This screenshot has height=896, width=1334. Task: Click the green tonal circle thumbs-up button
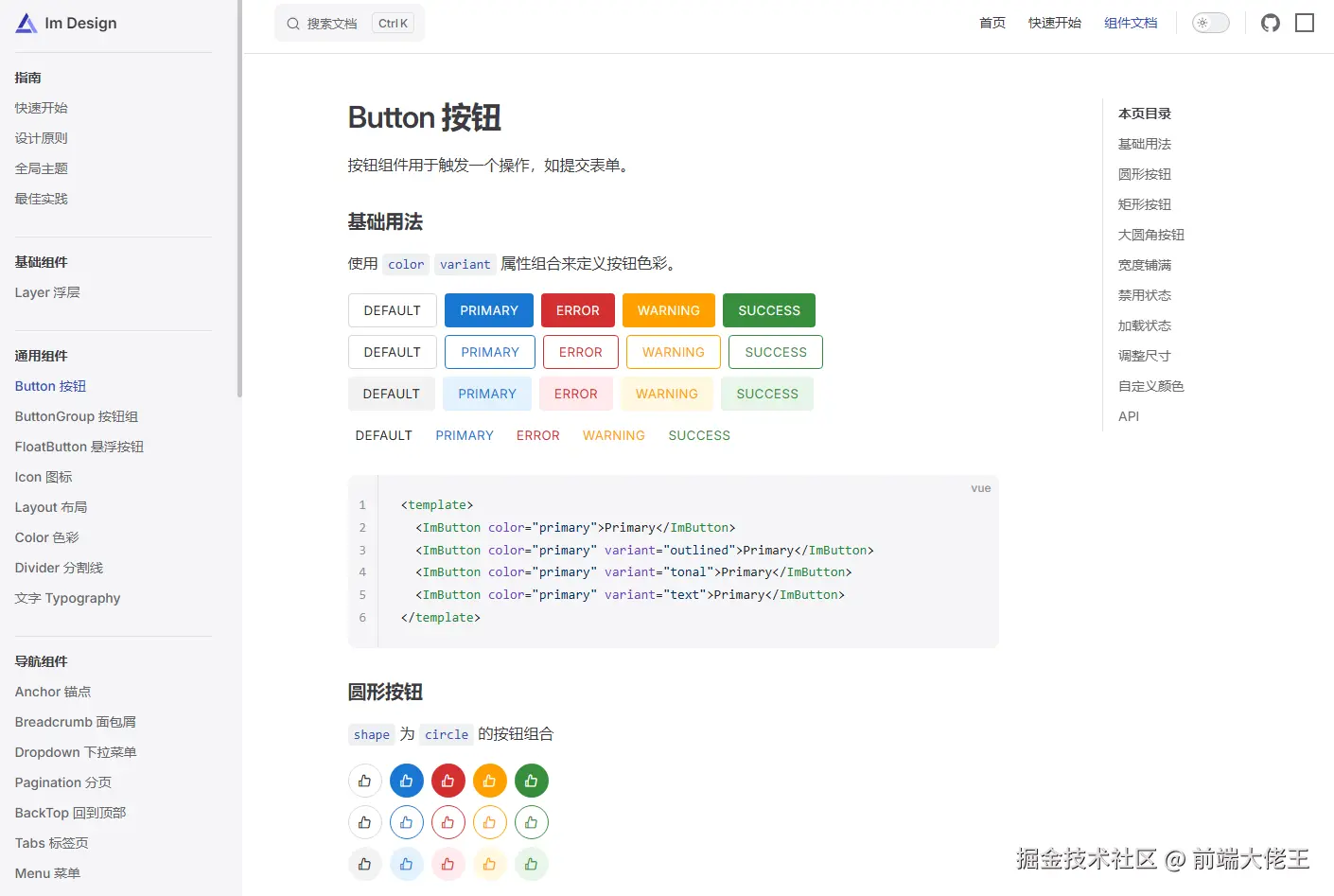[x=532, y=864]
